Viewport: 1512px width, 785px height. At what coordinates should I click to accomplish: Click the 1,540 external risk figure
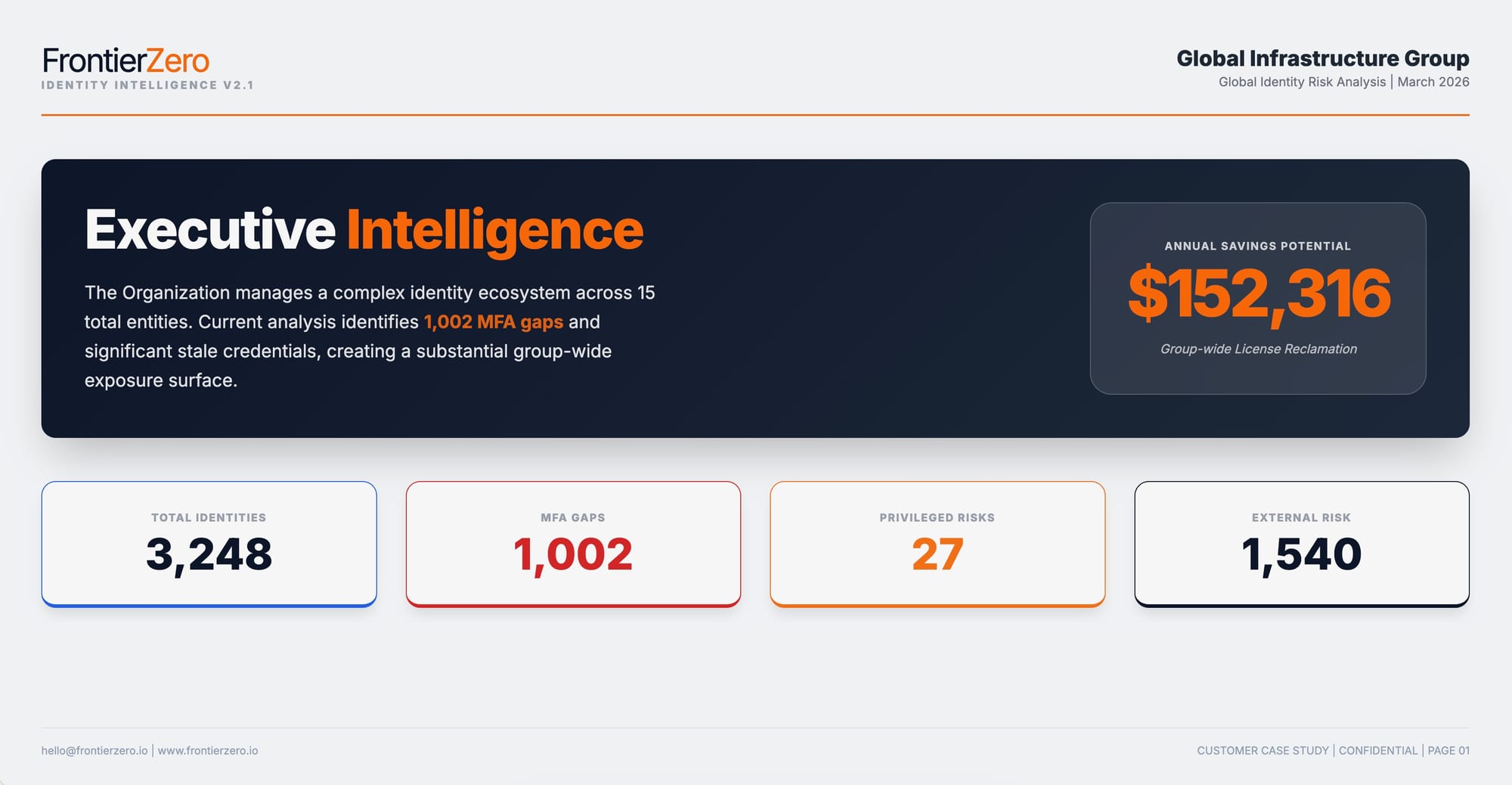(1301, 554)
